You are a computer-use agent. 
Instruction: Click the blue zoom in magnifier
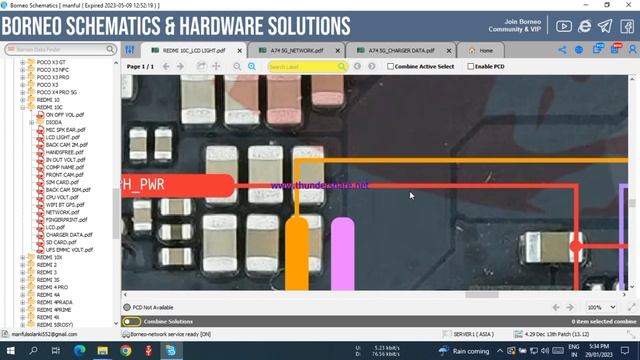click(x=252, y=67)
